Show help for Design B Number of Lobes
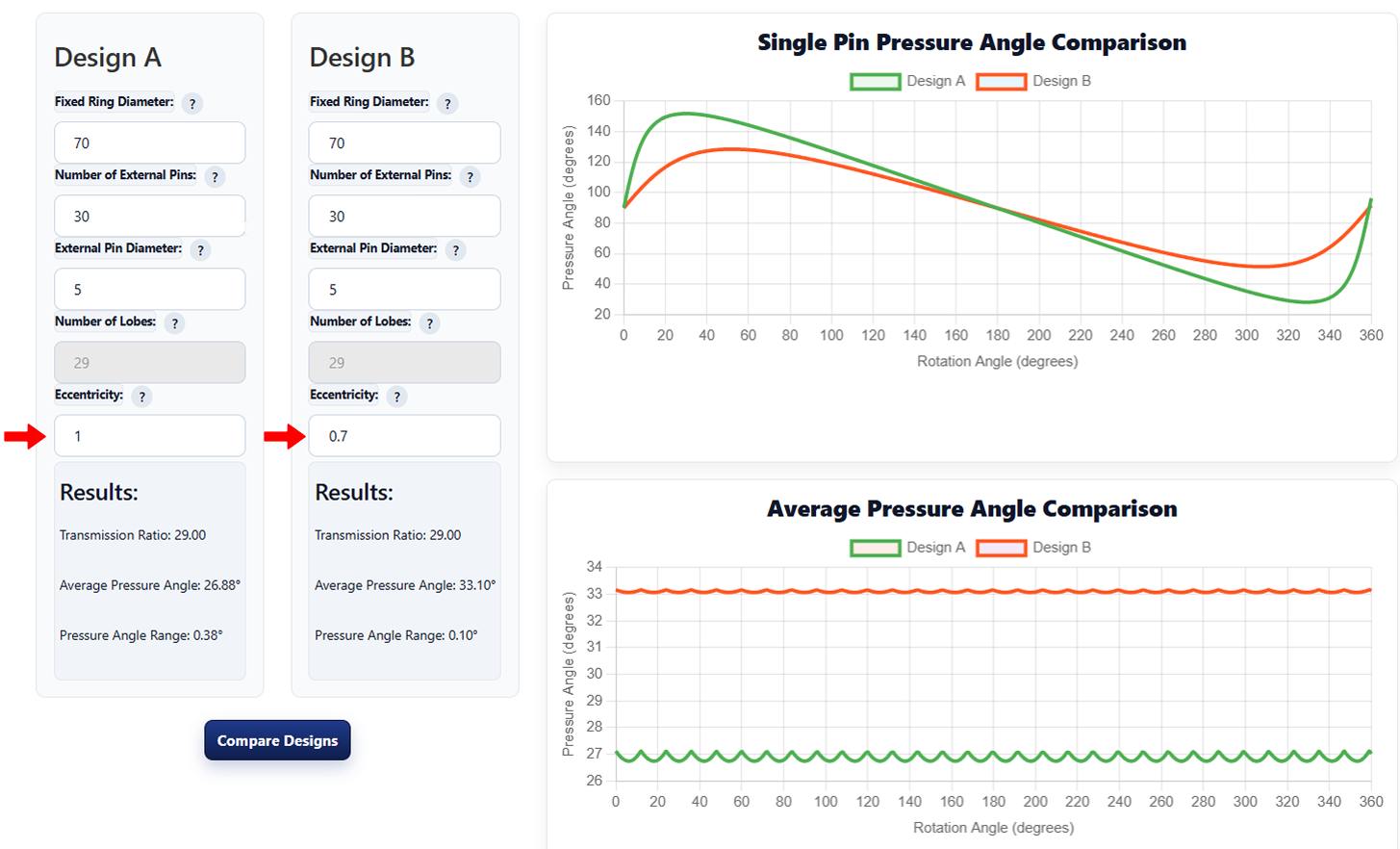 point(429,323)
